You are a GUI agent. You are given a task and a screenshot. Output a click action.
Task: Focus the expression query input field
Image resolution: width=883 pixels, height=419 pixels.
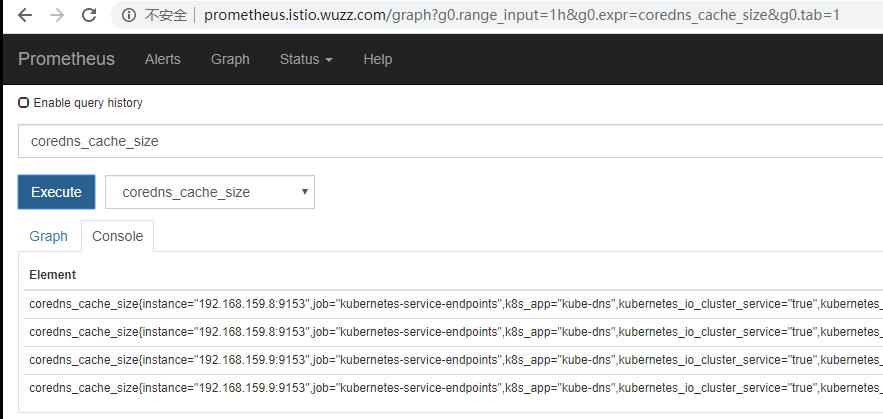coord(450,141)
